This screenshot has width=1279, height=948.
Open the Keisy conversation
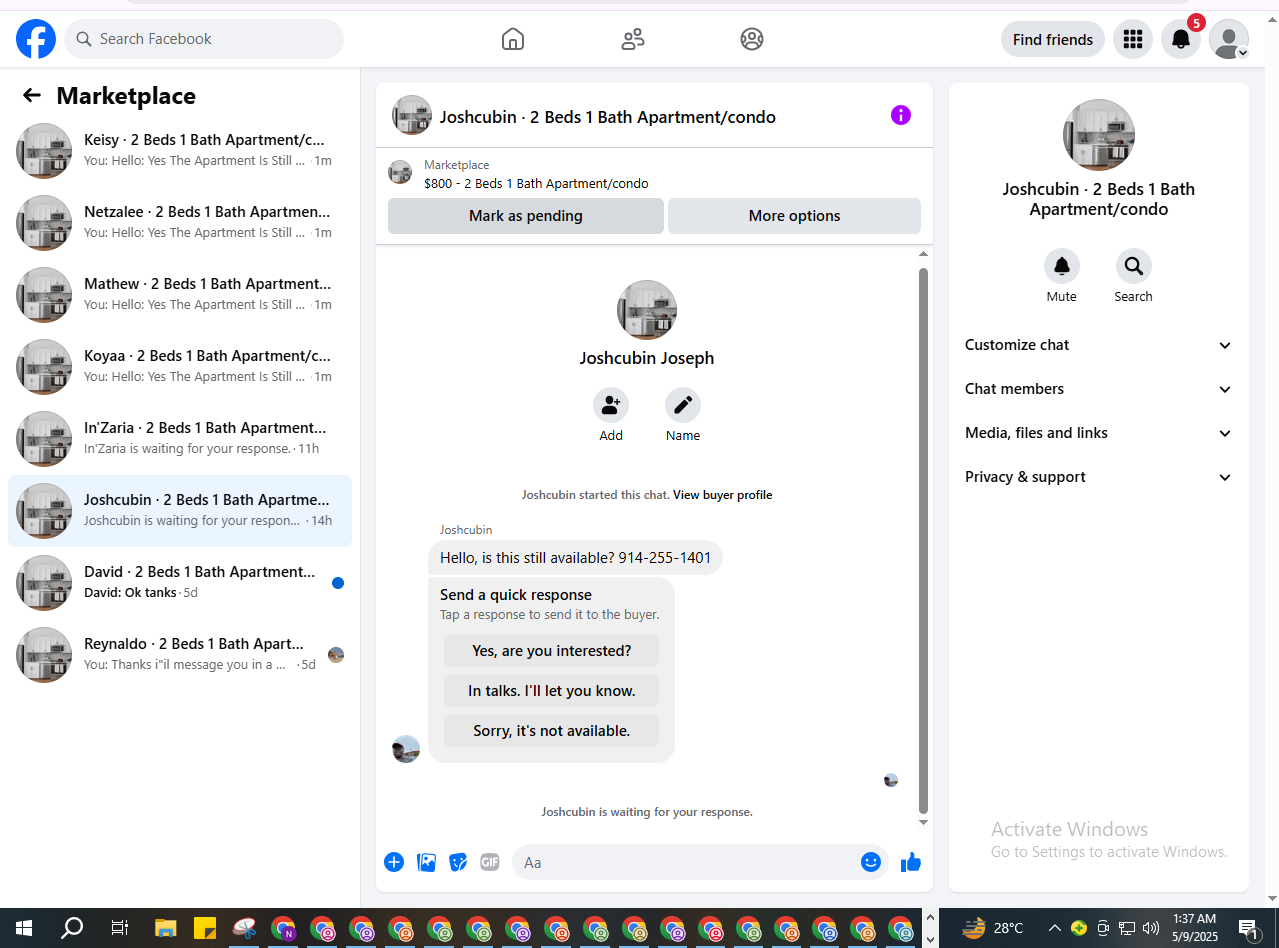(x=180, y=151)
